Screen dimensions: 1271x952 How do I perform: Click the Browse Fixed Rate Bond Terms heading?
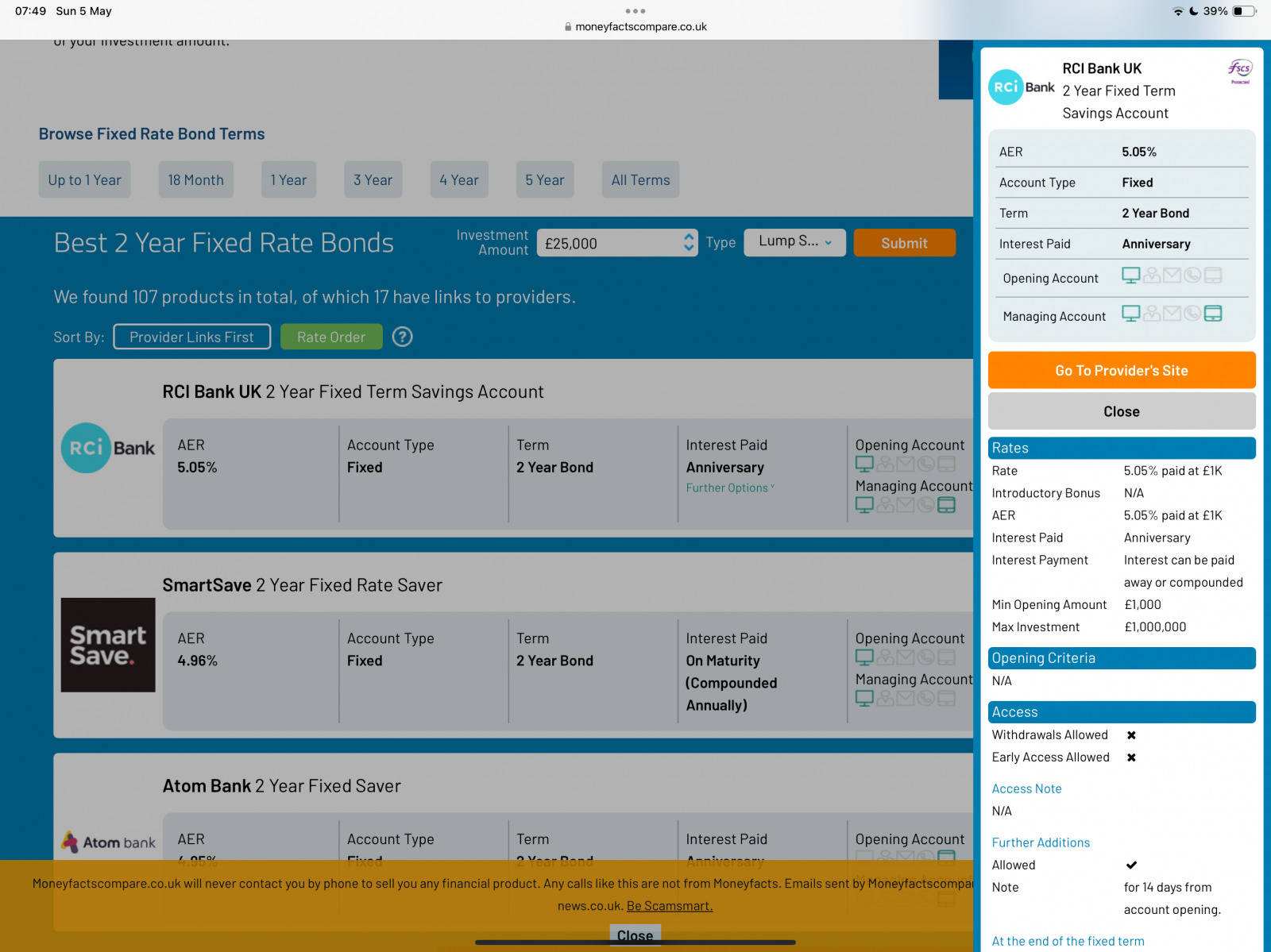click(152, 133)
